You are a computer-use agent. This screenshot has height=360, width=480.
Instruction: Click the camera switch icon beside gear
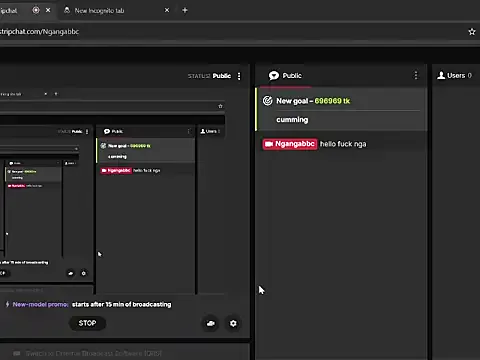(x=211, y=323)
